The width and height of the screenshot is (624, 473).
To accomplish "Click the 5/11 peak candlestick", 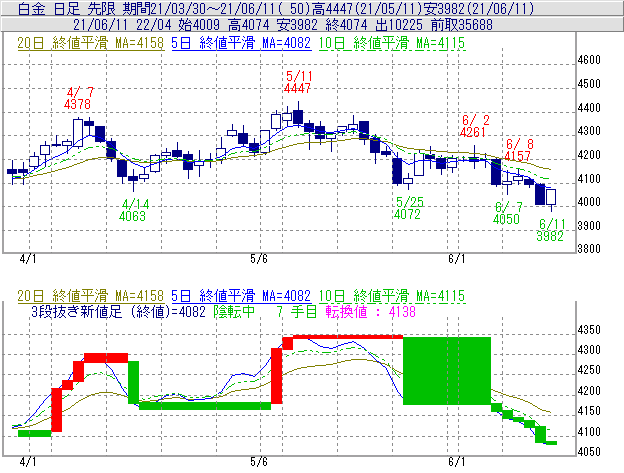I will (x=298, y=115).
